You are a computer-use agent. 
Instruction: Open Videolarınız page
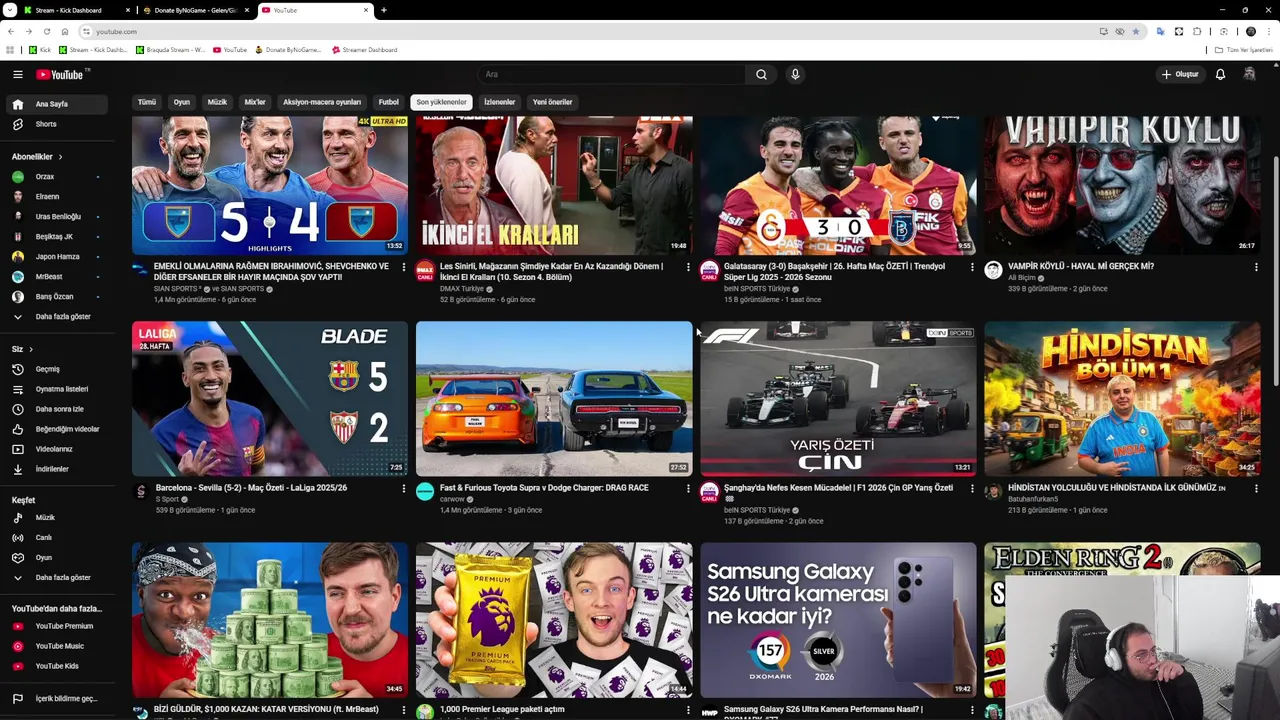pos(59,449)
